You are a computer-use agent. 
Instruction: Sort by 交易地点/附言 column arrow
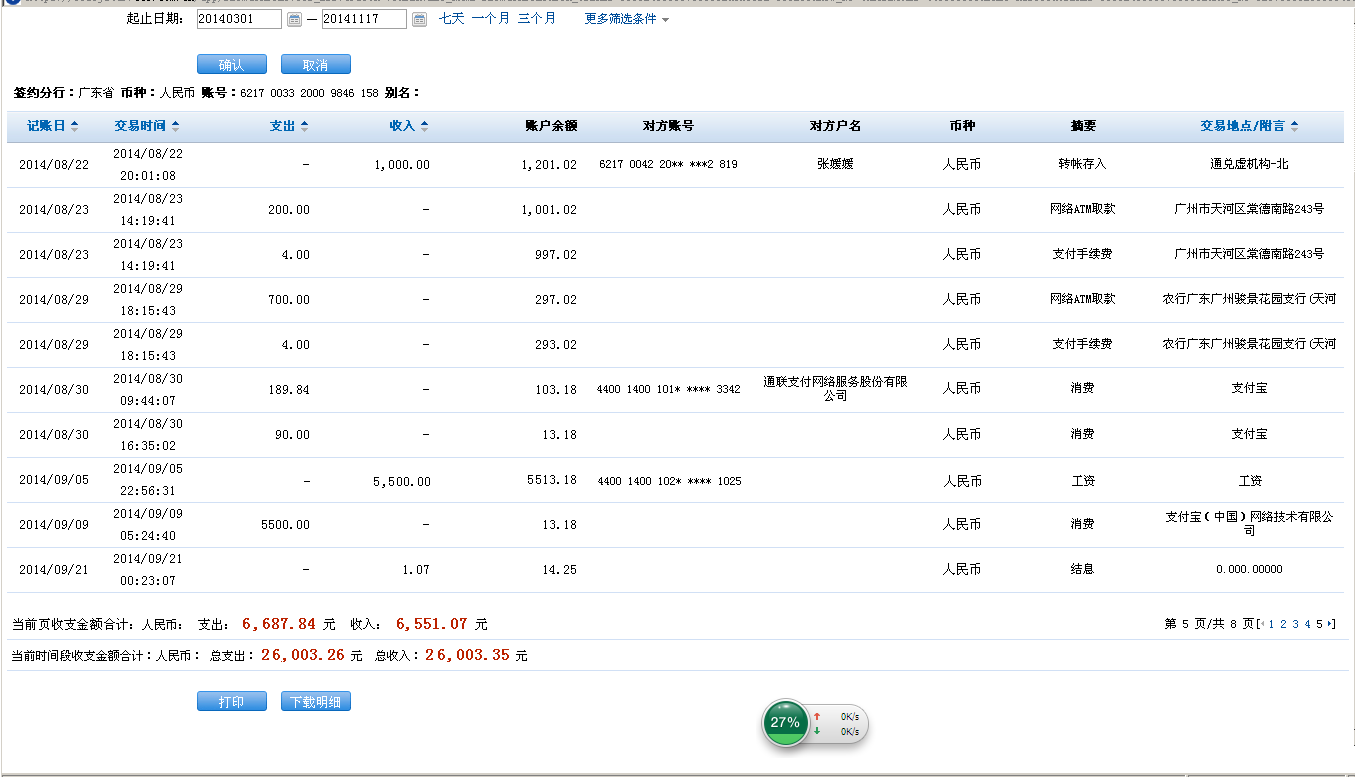(x=1294, y=126)
